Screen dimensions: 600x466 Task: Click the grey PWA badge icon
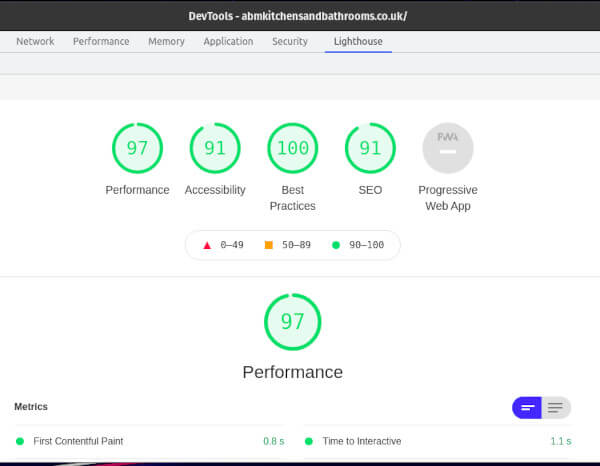coord(448,148)
